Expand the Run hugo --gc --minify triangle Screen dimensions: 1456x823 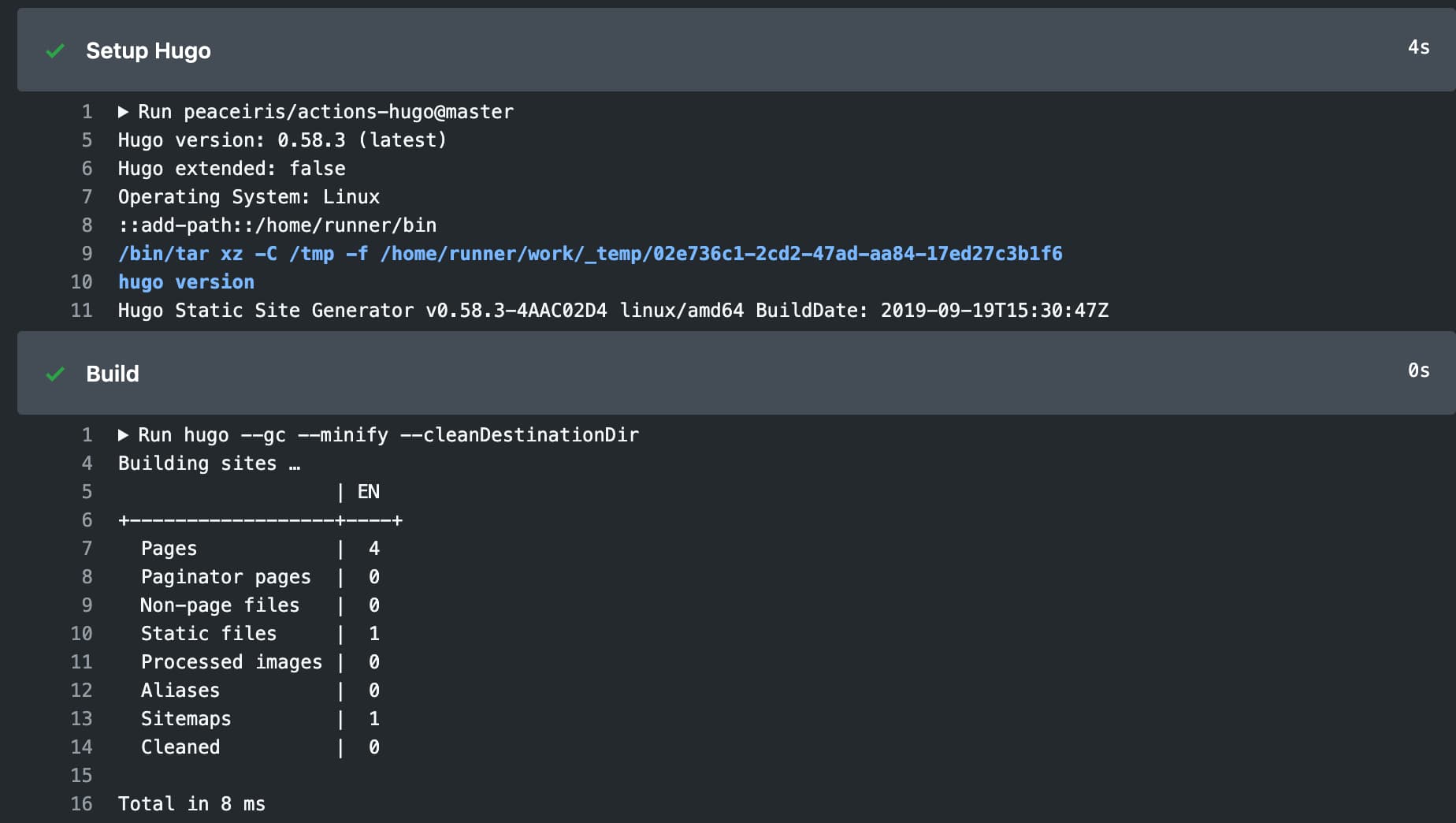click(123, 435)
